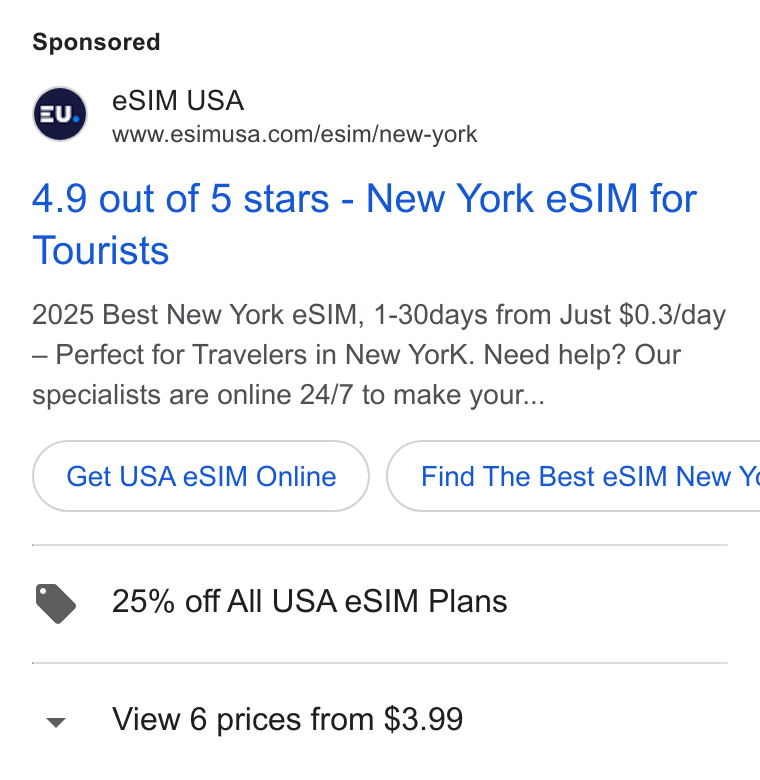Click the Sponsored label
Image resolution: width=760 pixels, height=780 pixels.
point(96,42)
